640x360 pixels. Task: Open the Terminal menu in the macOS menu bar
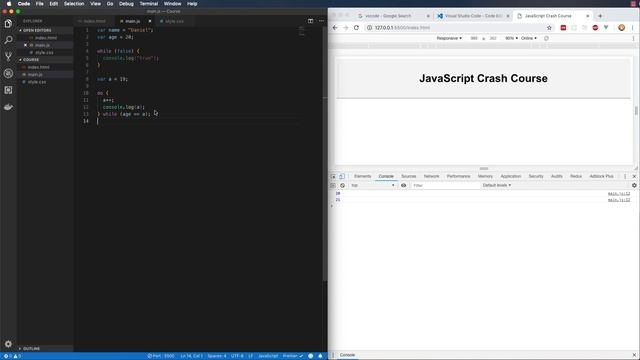(x=149, y=4)
